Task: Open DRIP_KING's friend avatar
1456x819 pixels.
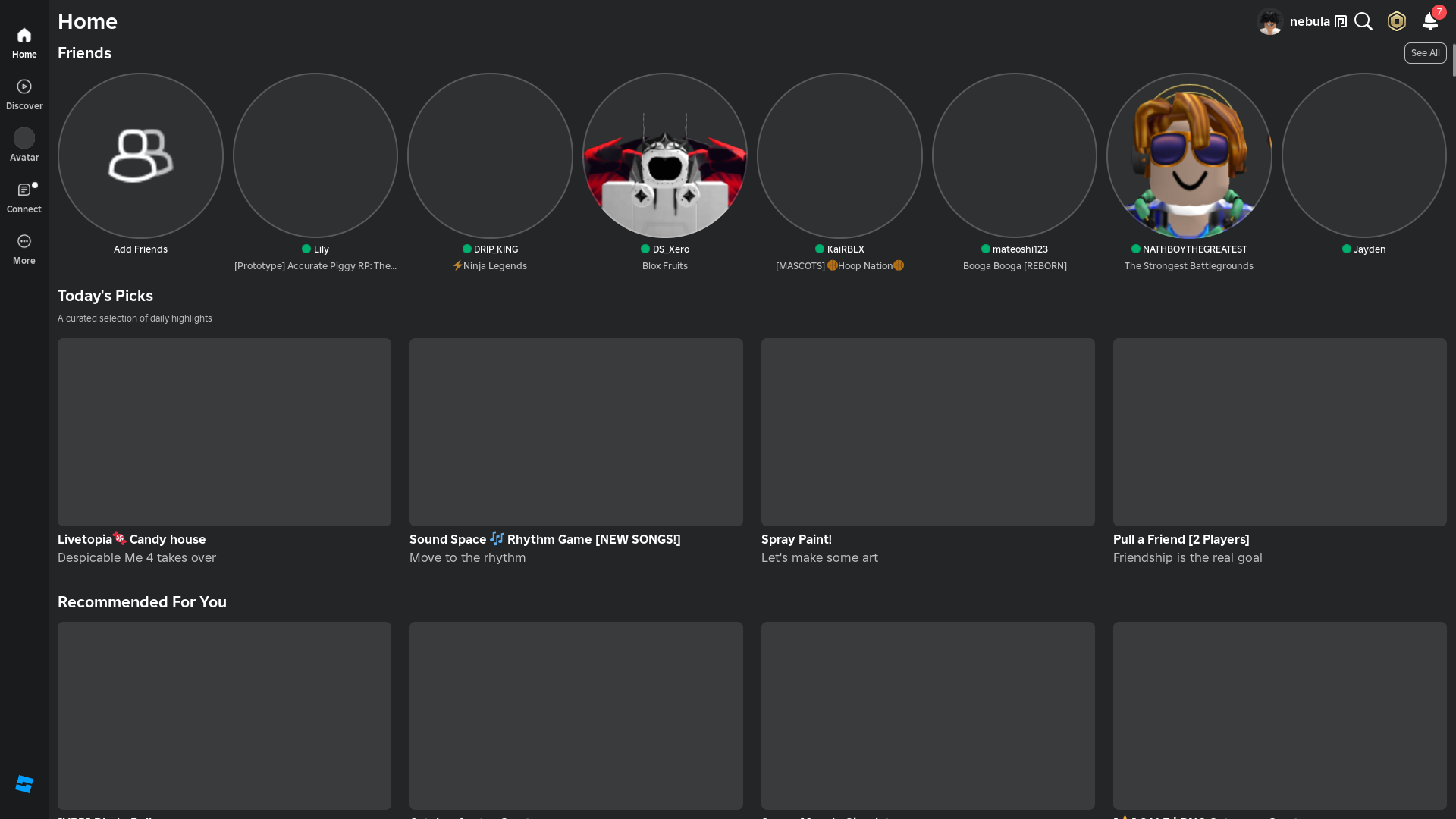Action: 490,155
